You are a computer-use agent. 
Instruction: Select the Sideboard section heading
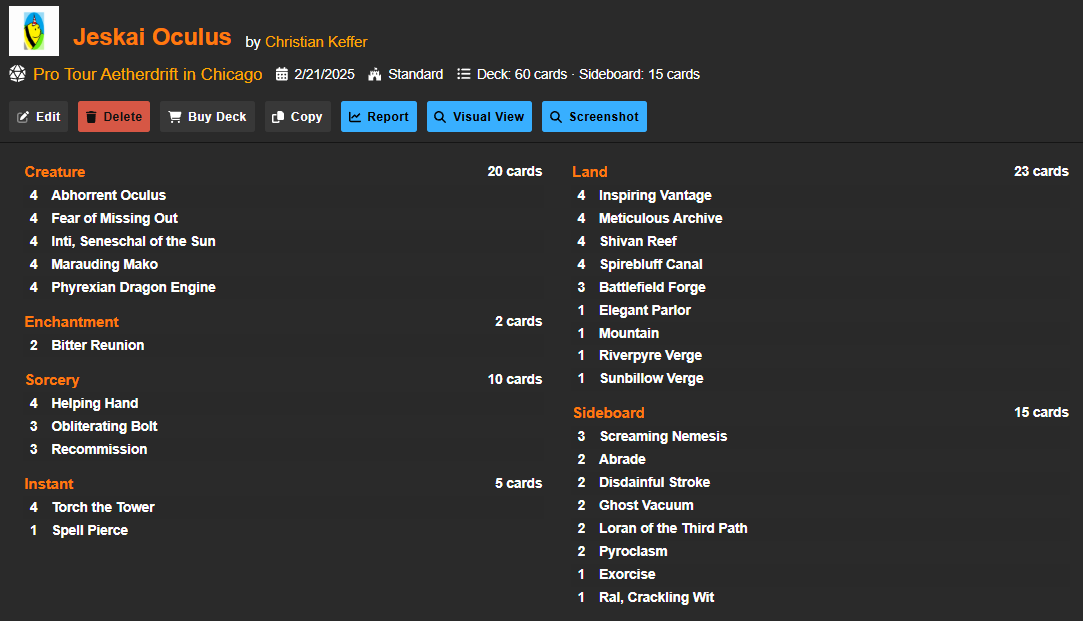tap(608, 413)
